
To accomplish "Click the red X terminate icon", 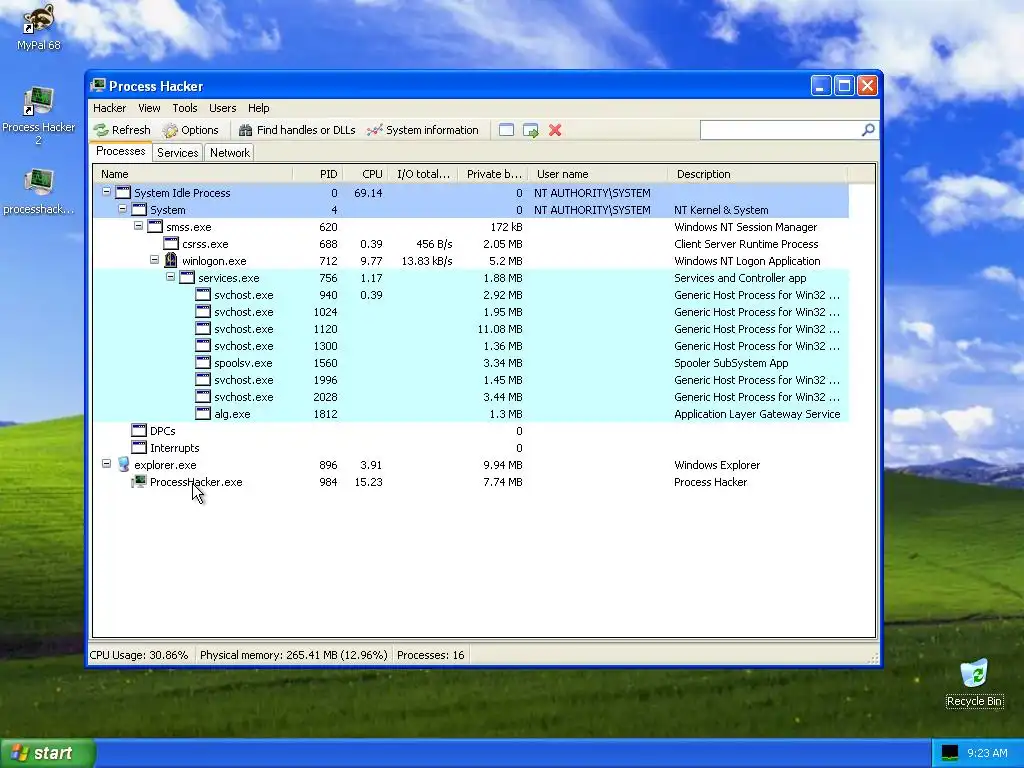I will (x=555, y=130).
